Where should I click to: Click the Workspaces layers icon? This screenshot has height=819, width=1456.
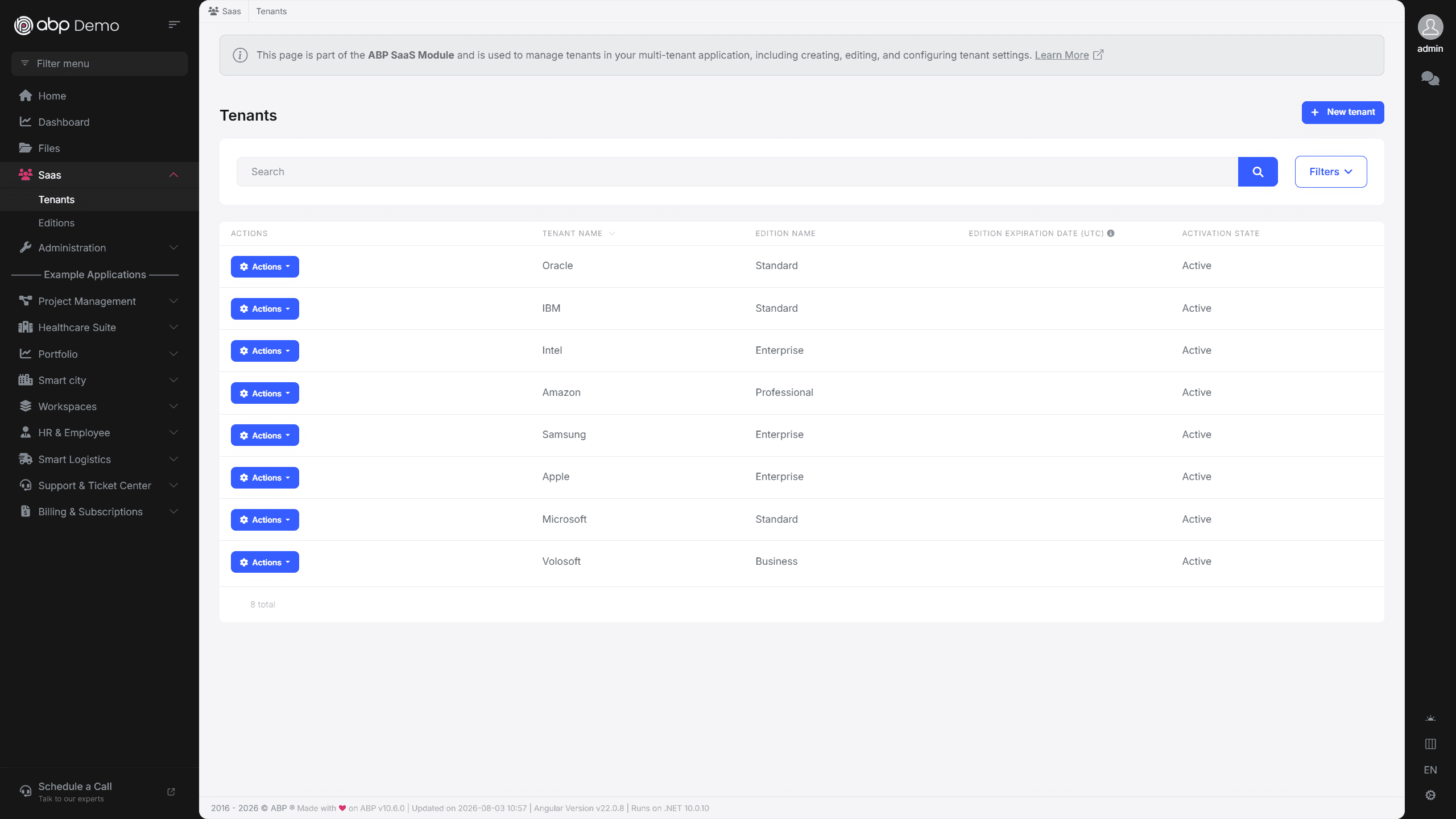[26, 406]
